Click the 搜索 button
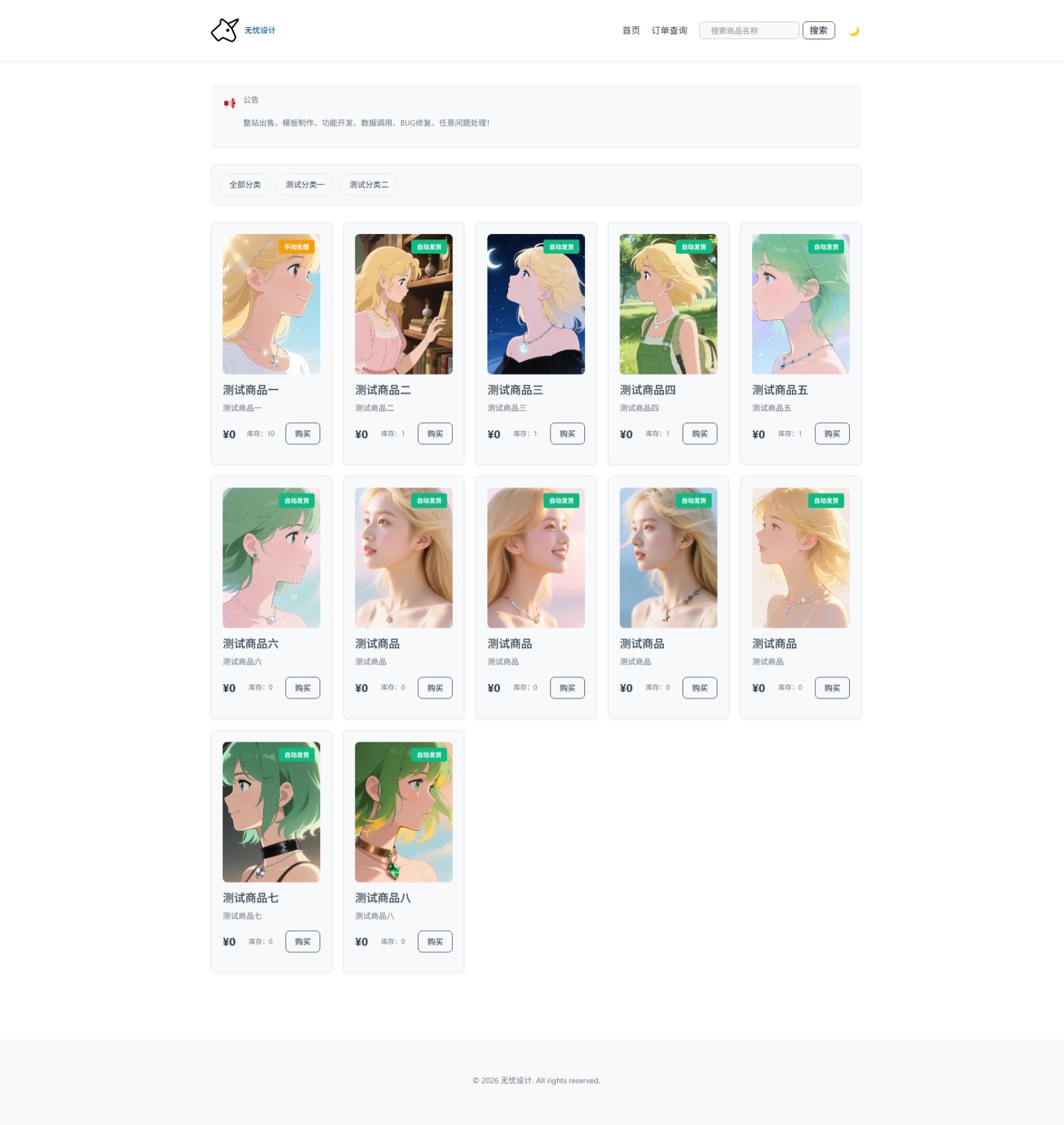1064x1125 pixels. 818,30
